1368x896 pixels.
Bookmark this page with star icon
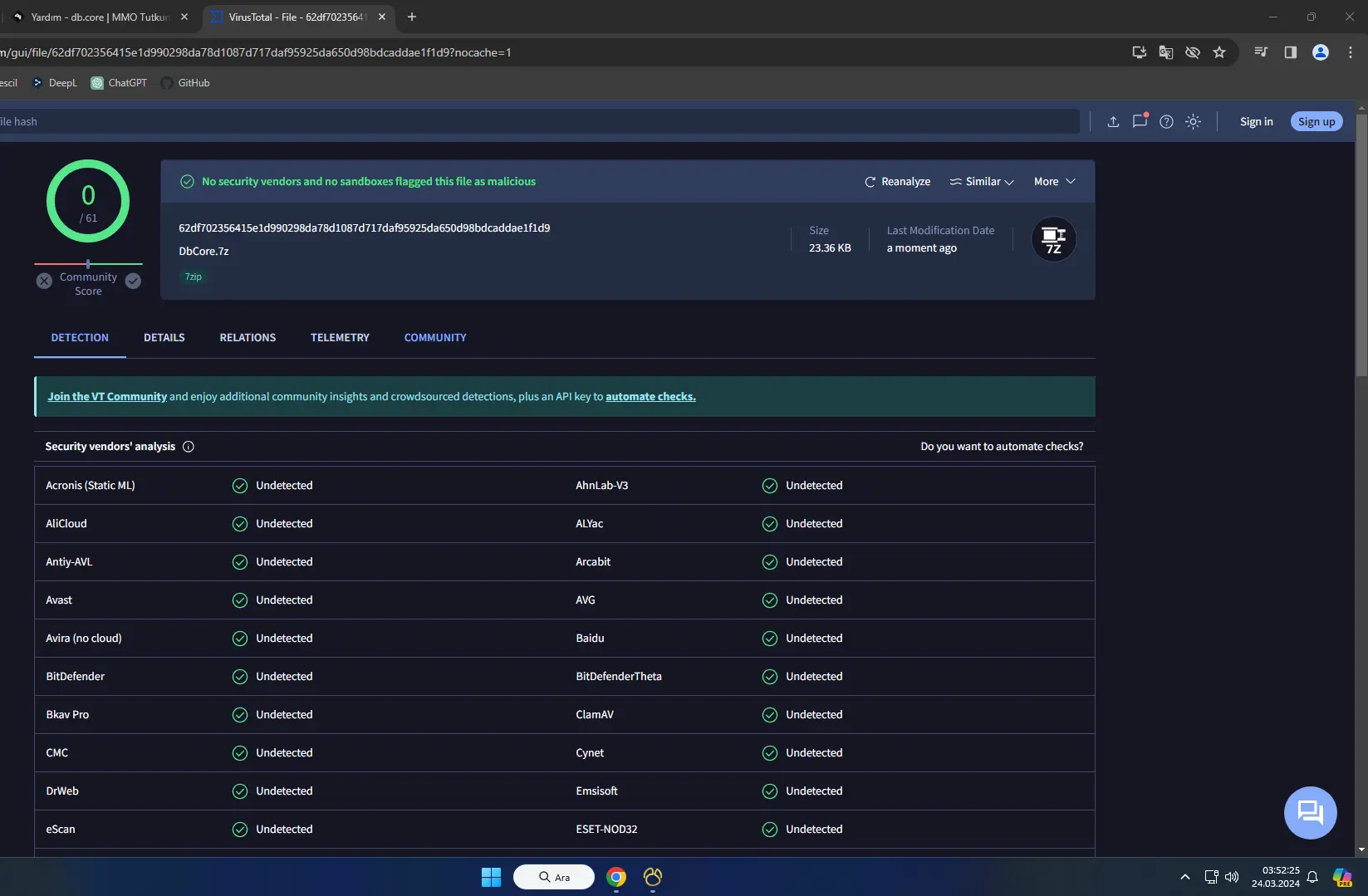1218,52
